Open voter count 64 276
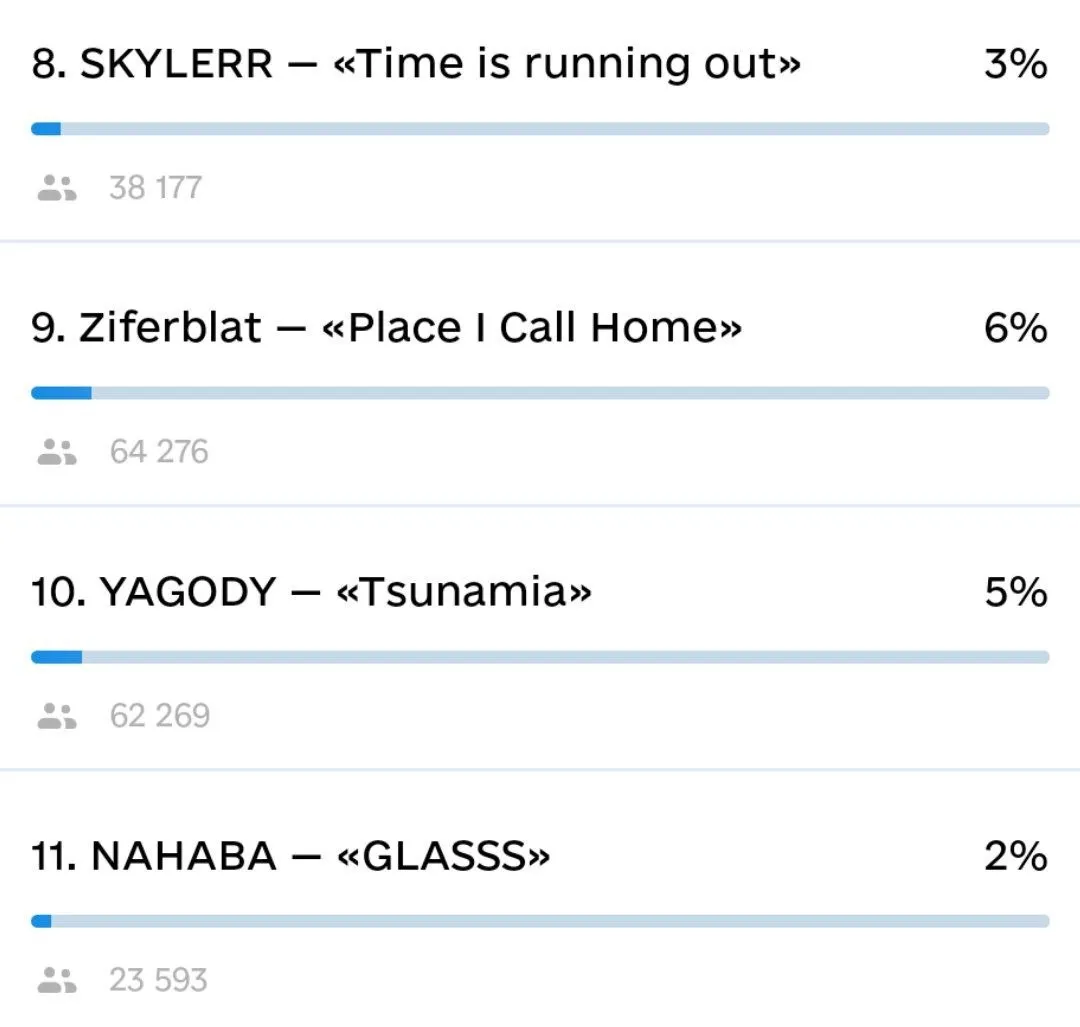Viewport: 1080px width, 1027px height. [159, 452]
